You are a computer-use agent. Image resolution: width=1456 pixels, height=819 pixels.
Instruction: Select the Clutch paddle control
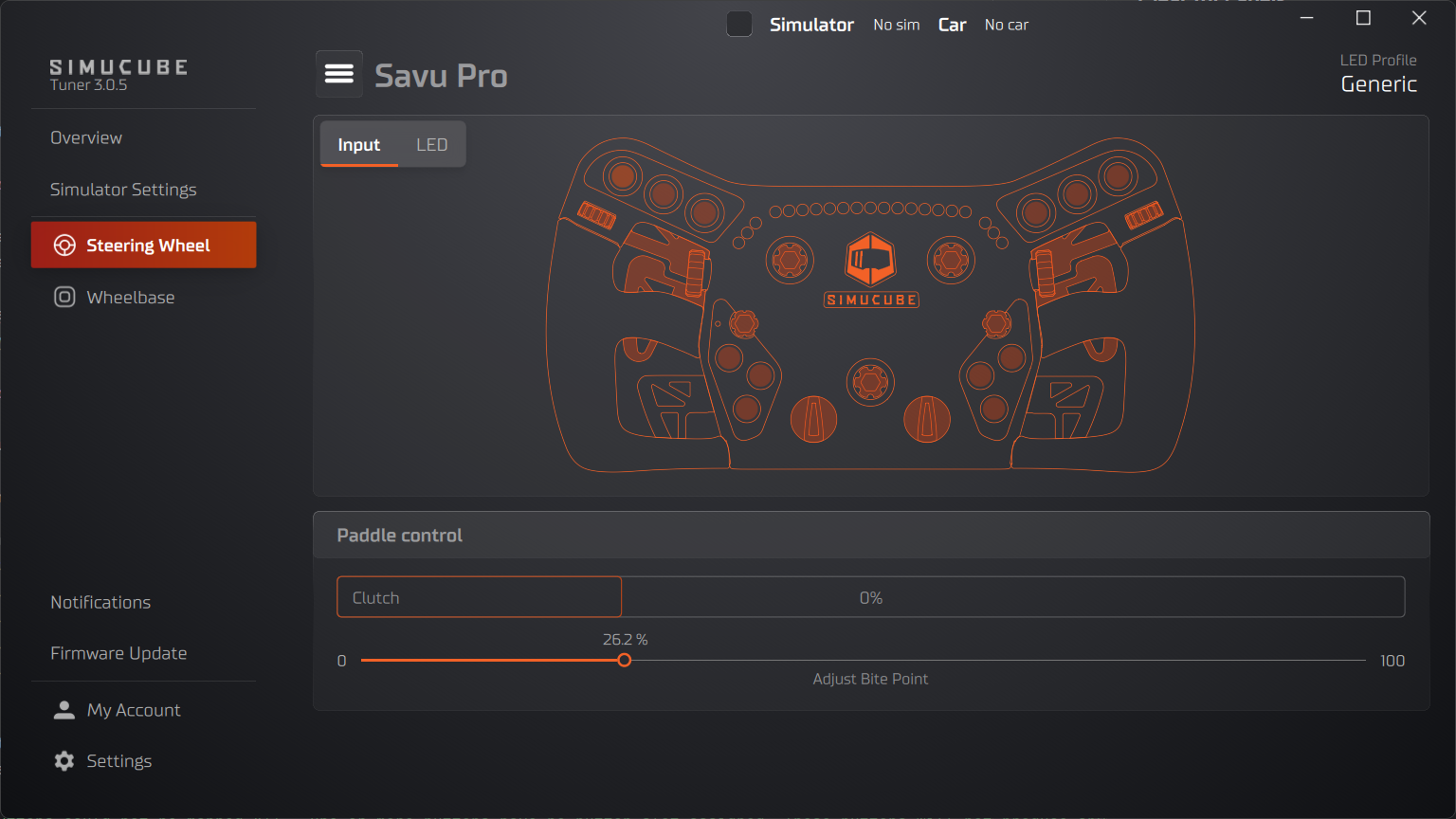click(479, 597)
